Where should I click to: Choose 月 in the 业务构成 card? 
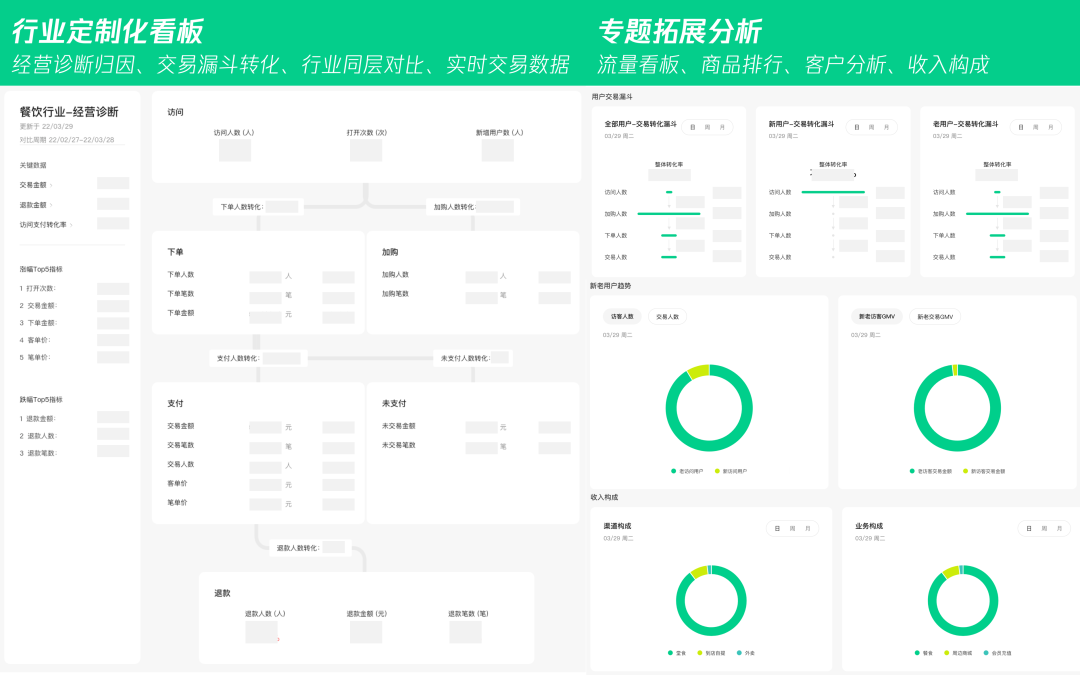pyautogui.click(x=1059, y=529)
